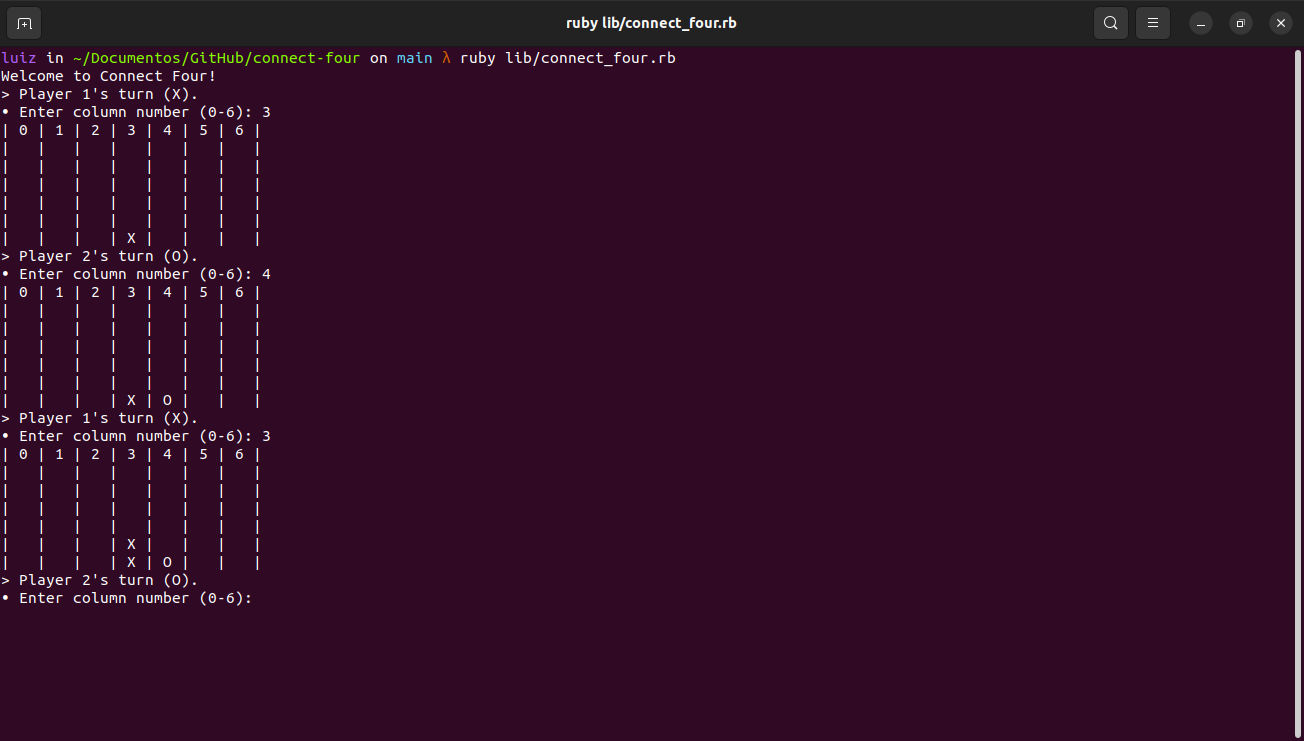
Task: Select the window title text
Action: (652, 23)
